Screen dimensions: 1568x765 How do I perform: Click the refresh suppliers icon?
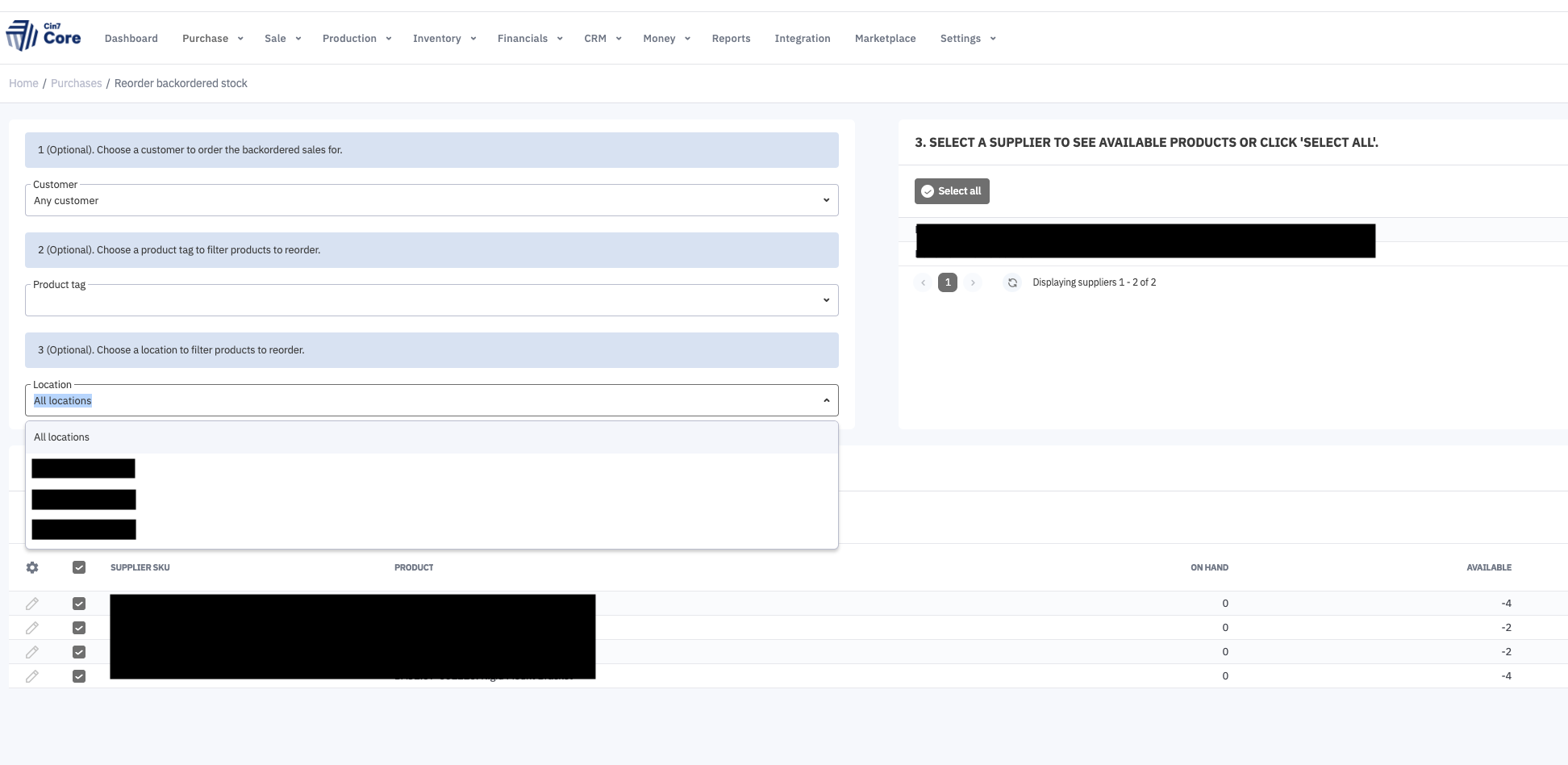(1012, 282)
